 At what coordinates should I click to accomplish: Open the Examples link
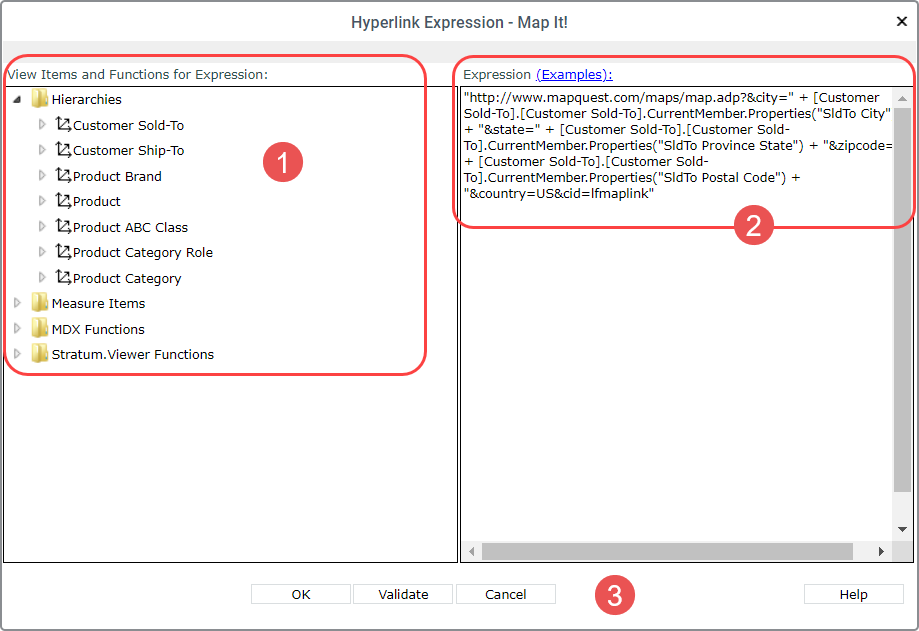tap(574, 74)
